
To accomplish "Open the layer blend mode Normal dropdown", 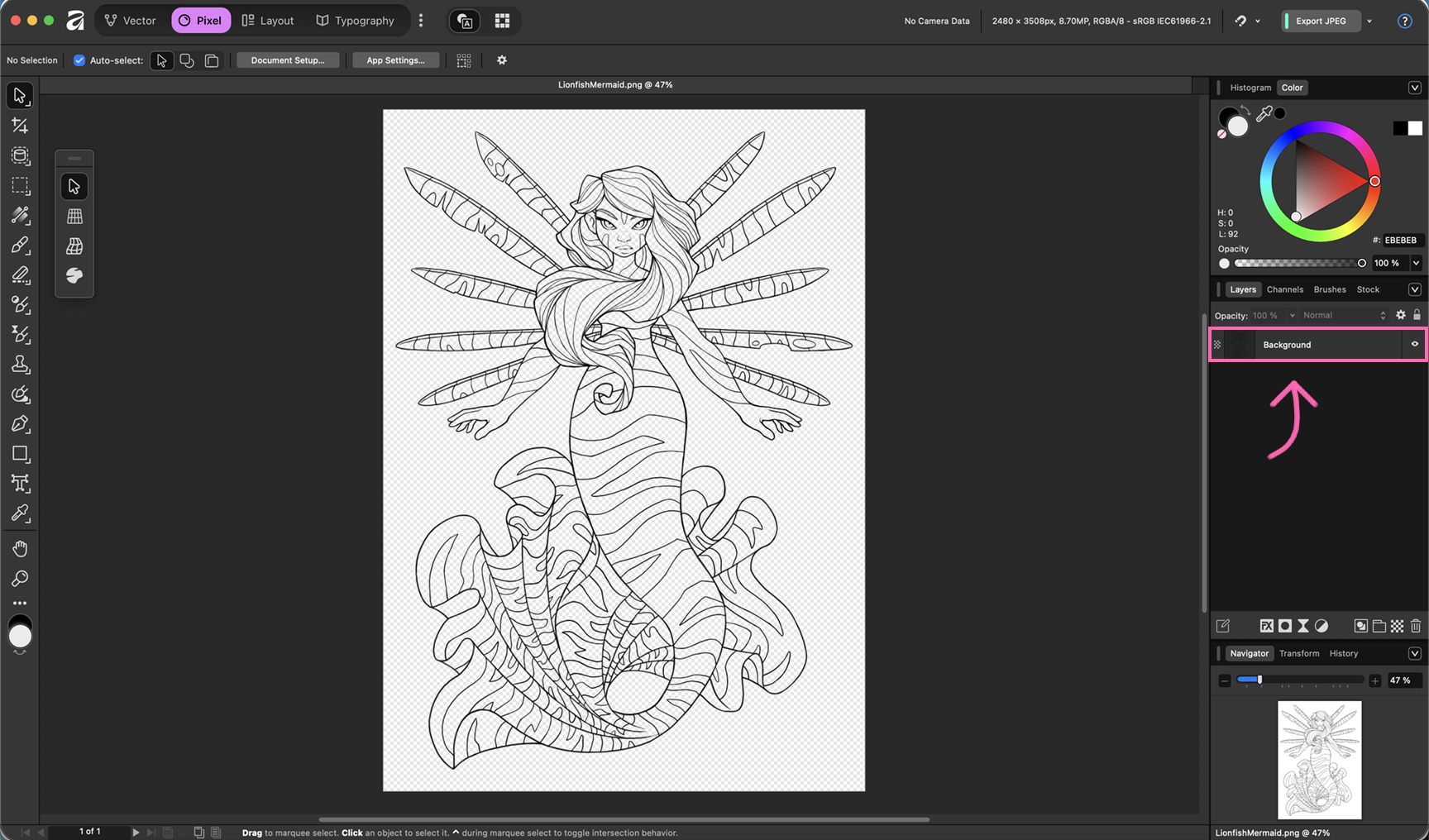I will (1344, 315).
